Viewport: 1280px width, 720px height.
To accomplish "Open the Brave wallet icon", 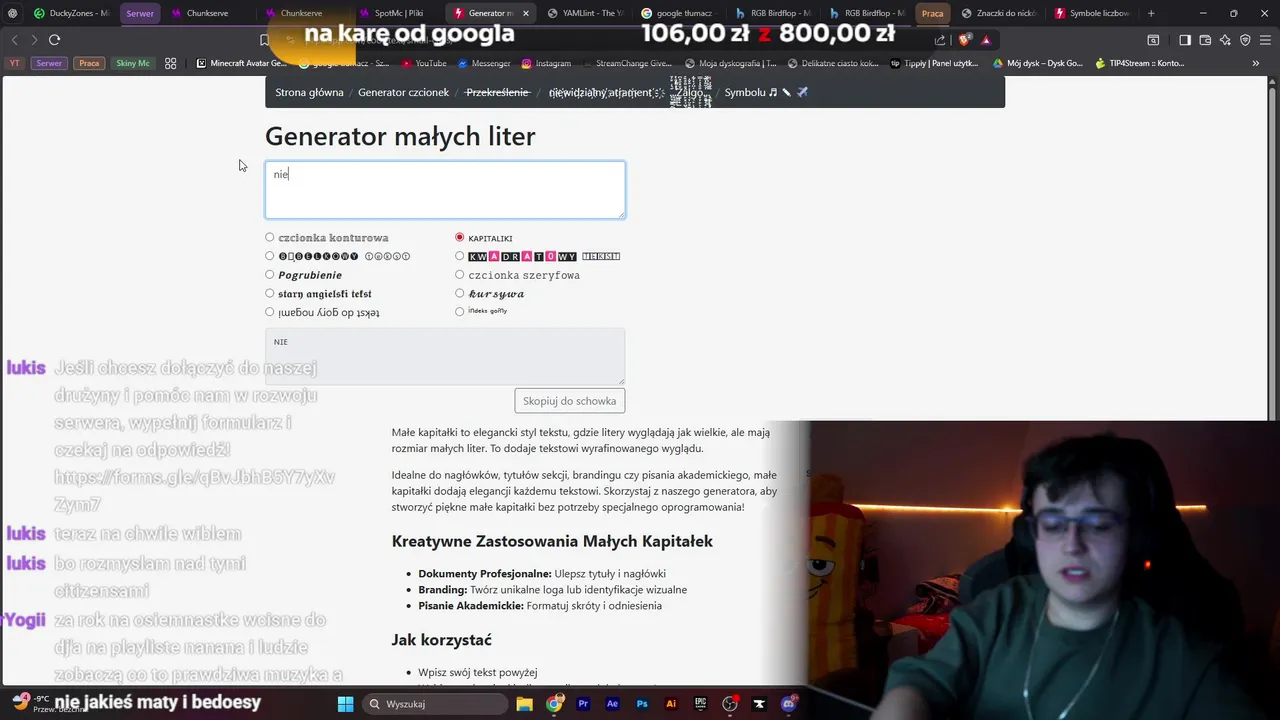I will click(1205, 40).
